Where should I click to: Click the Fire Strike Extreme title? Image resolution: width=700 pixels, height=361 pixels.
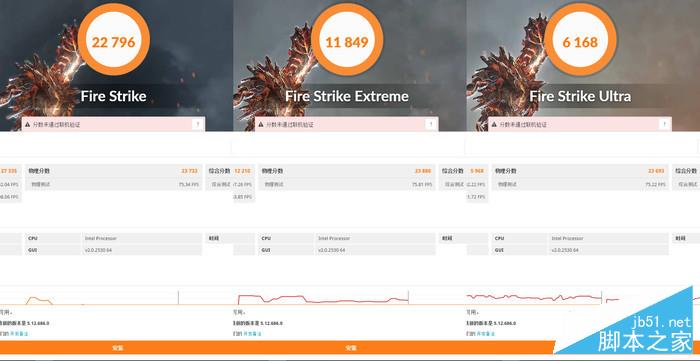(347, 96)
